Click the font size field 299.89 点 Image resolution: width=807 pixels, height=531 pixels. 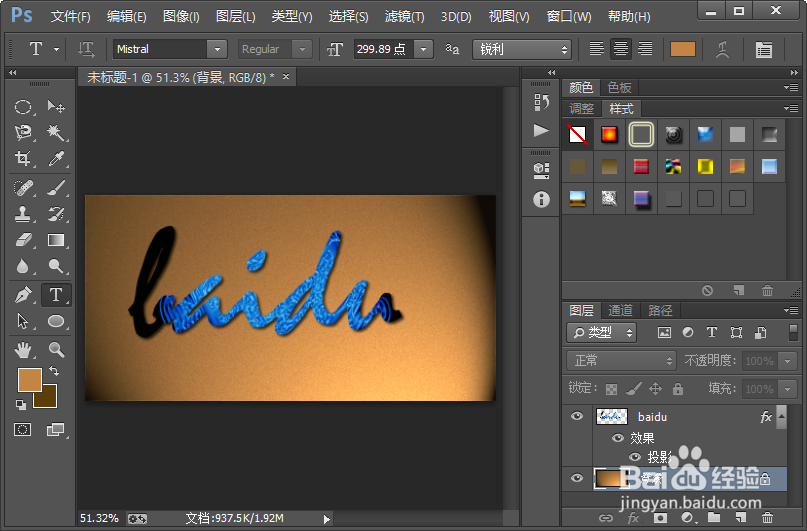click(383, 49)
